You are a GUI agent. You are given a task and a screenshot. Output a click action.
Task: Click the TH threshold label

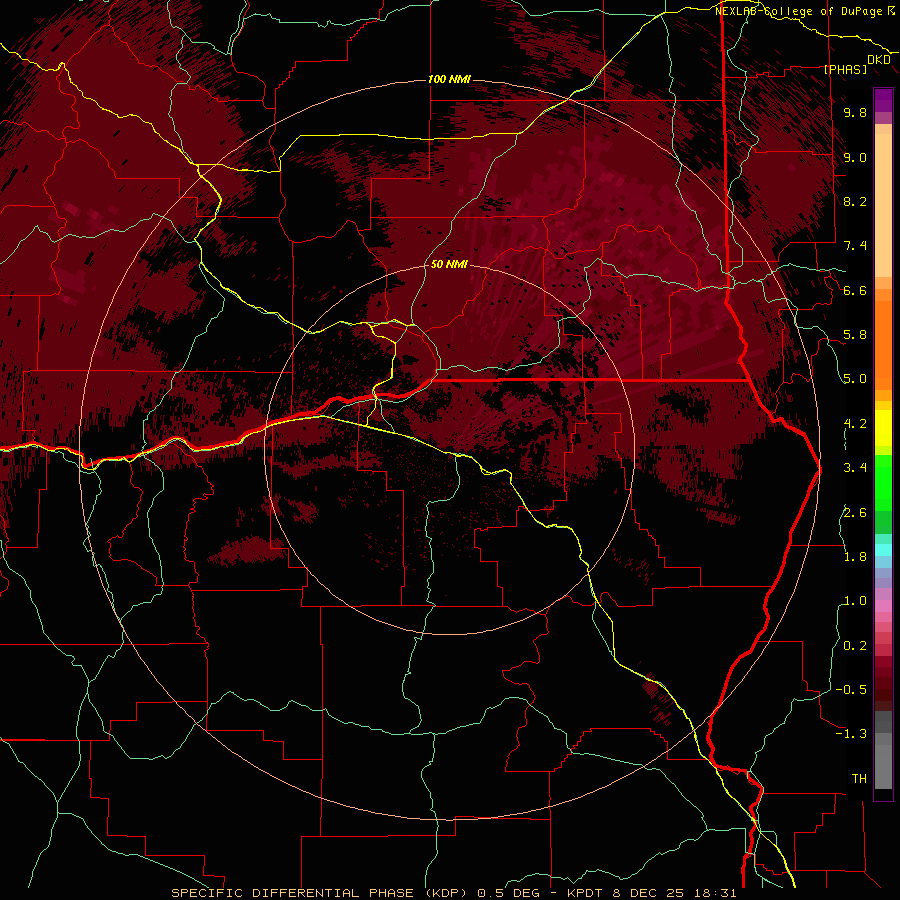tap(859, 779)
